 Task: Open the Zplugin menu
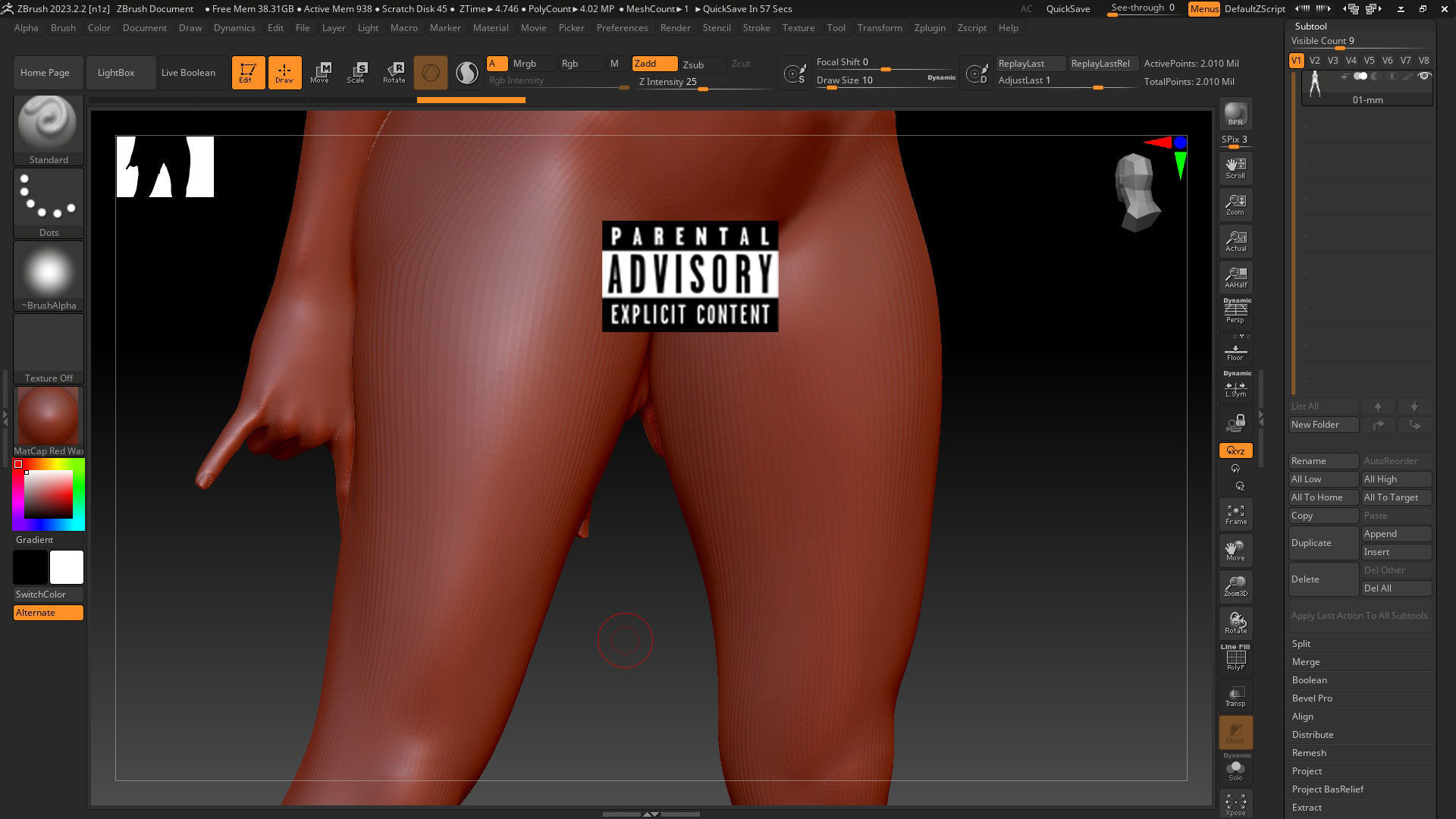[x=930, y=27]
